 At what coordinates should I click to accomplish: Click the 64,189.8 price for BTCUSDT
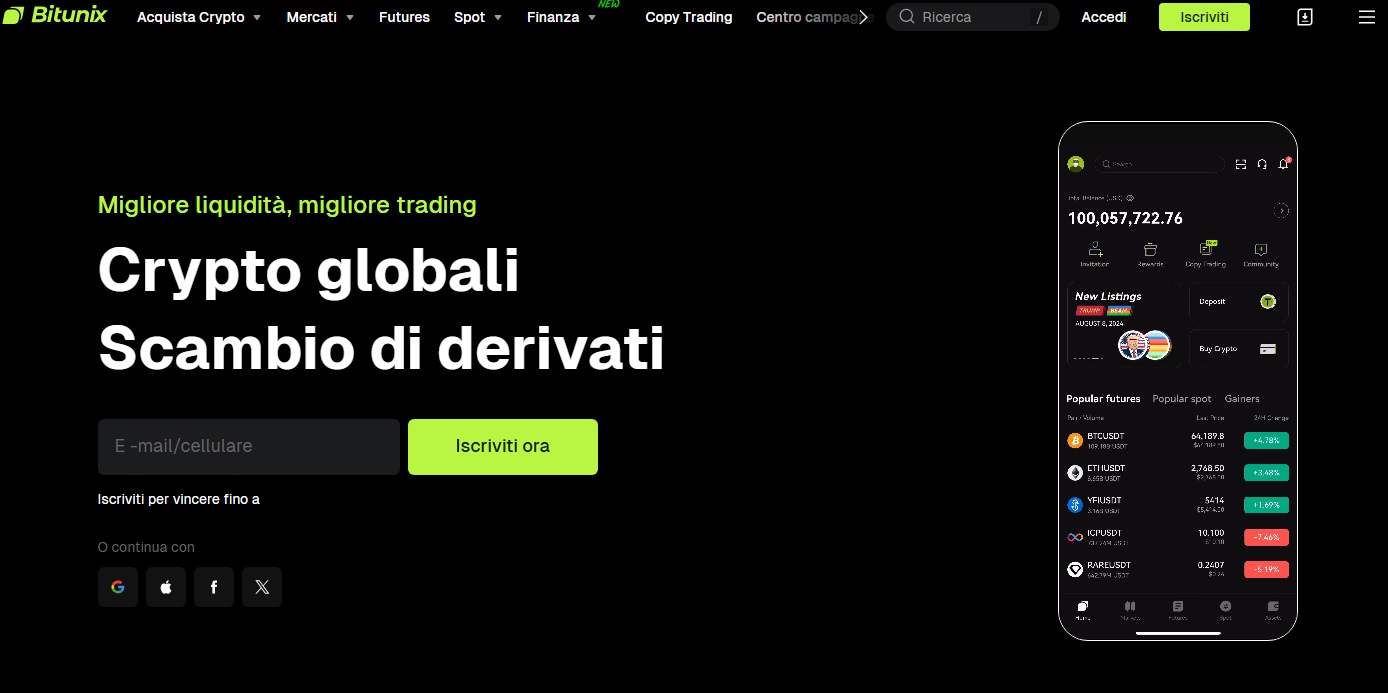tap(1207, 436)
